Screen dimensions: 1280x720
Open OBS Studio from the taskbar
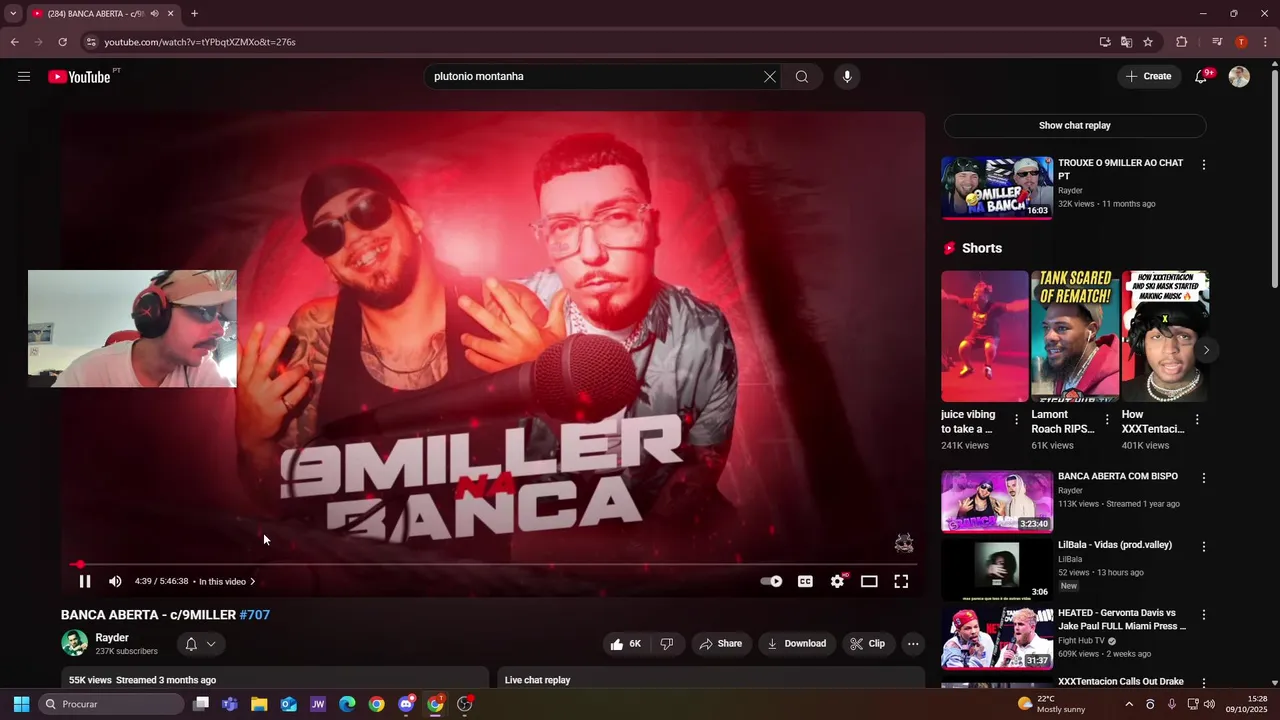coord(464,704)
